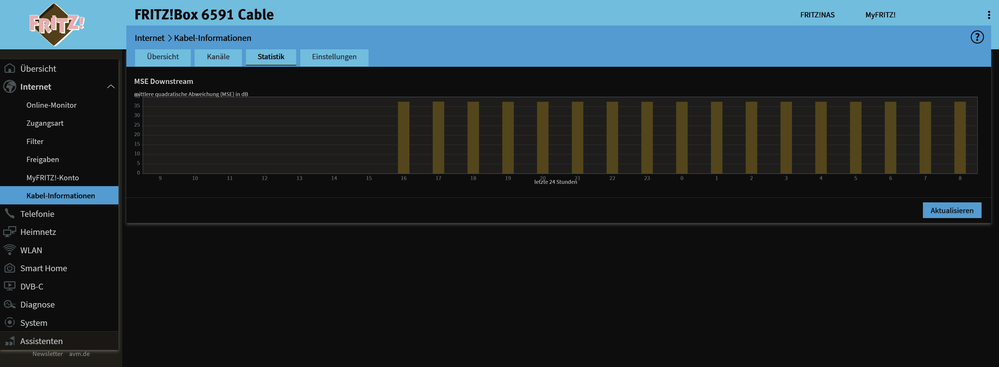The image size is (999, 367).
Task: Click the Diagnose icon
Action: tap(10, 305)
